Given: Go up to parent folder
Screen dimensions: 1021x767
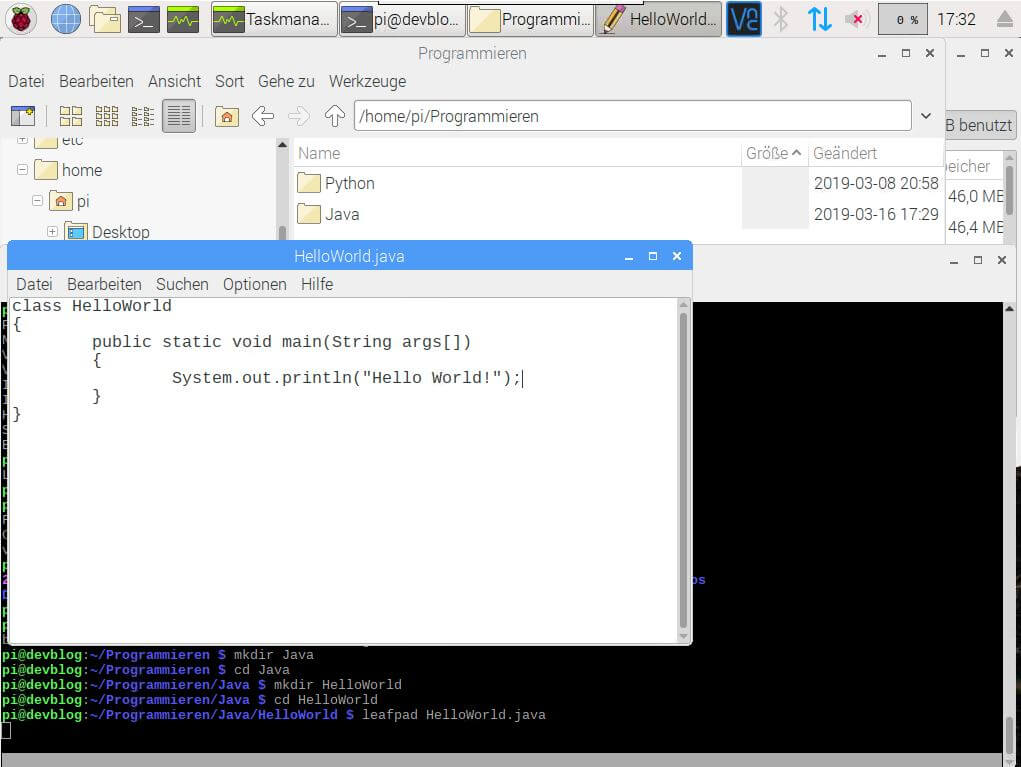Looking at the screenshot, I should click(x=335, y=116).
